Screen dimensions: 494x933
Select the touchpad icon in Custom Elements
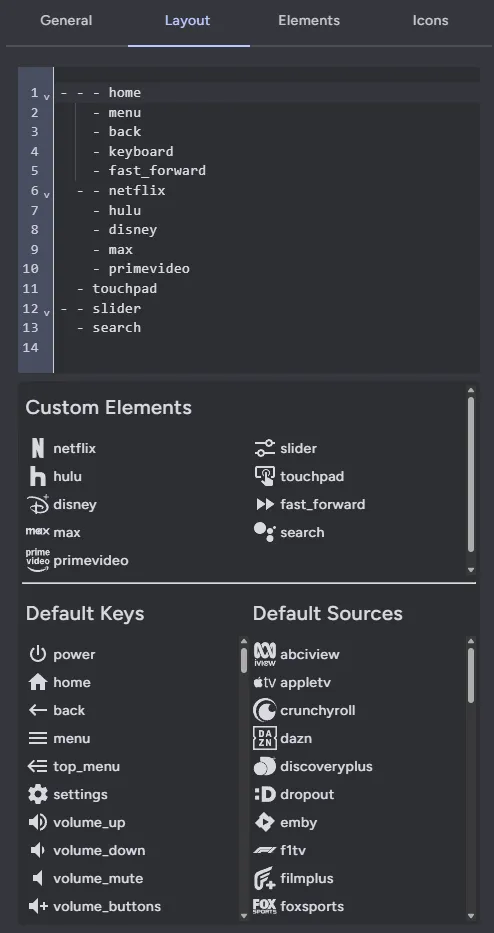pos(264,476)
